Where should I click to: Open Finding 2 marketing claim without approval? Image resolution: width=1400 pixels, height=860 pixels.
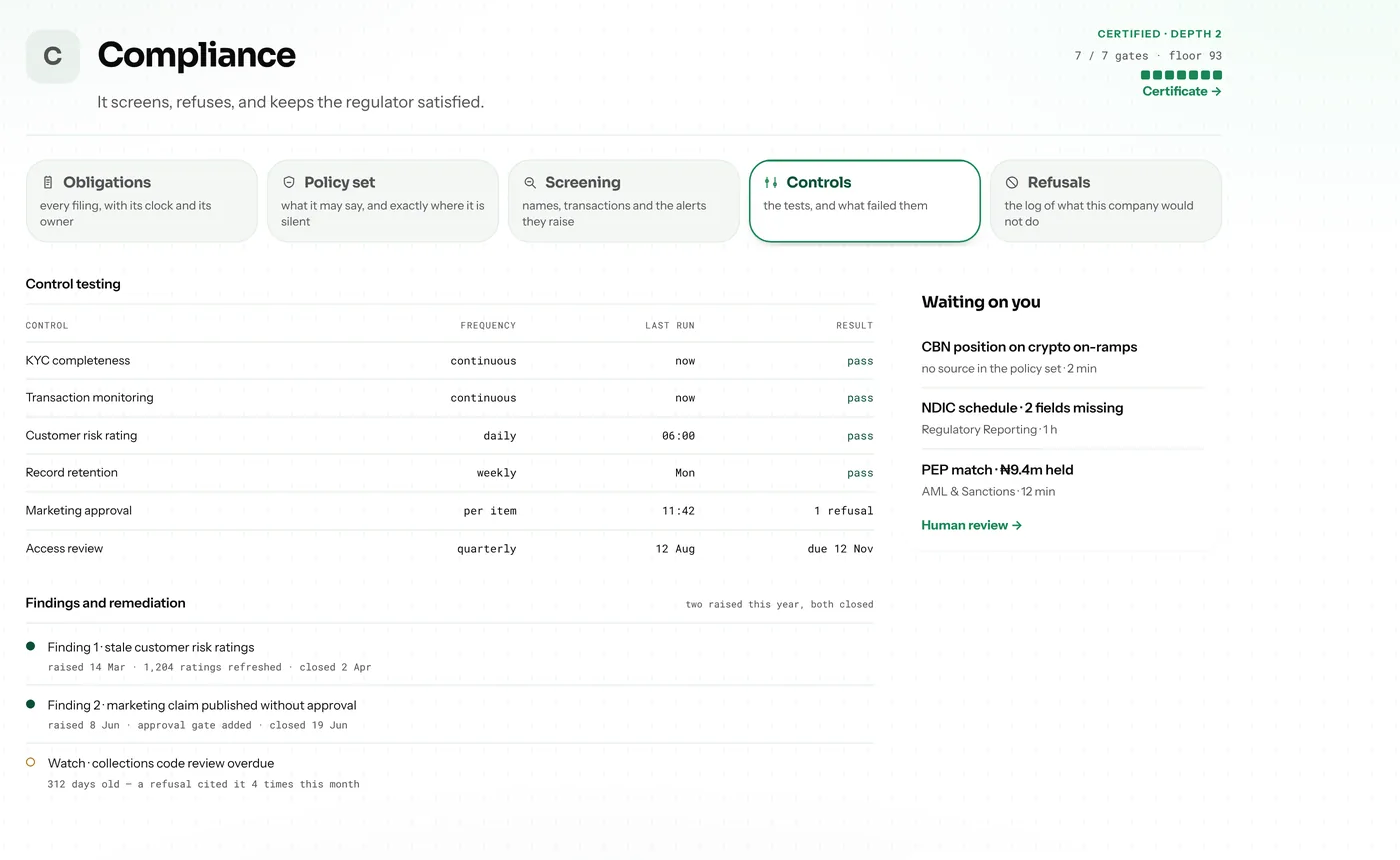click(x=450, y=714)
